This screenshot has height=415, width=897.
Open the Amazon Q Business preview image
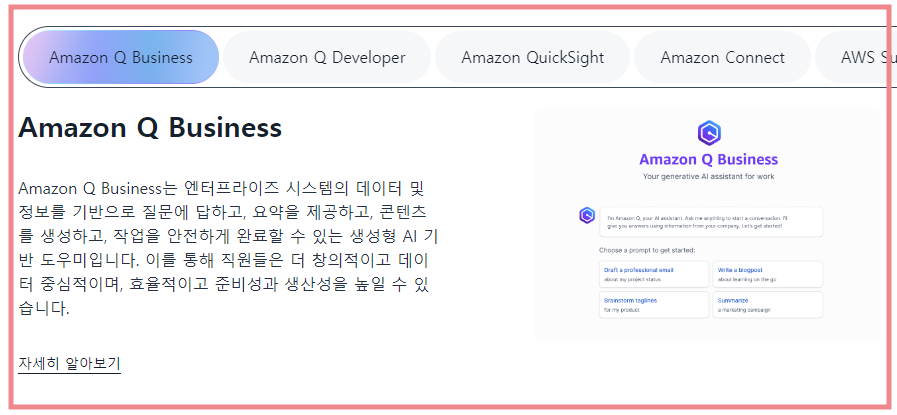click(x=708, y=224)
